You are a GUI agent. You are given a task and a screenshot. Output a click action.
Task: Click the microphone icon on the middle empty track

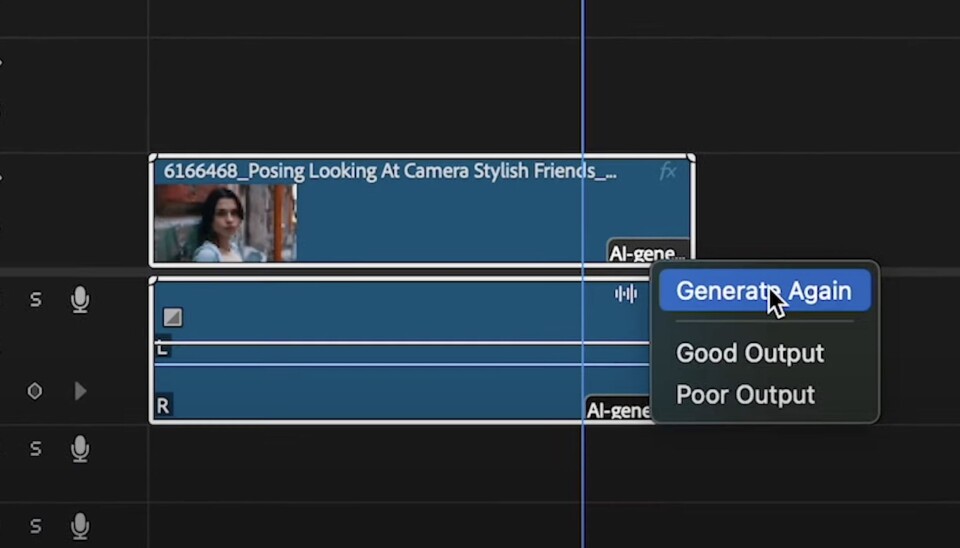(80, 449)
